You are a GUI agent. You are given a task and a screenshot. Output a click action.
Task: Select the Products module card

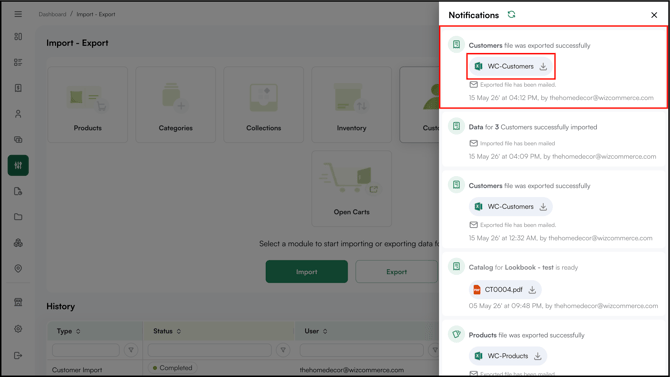point(88,104)
